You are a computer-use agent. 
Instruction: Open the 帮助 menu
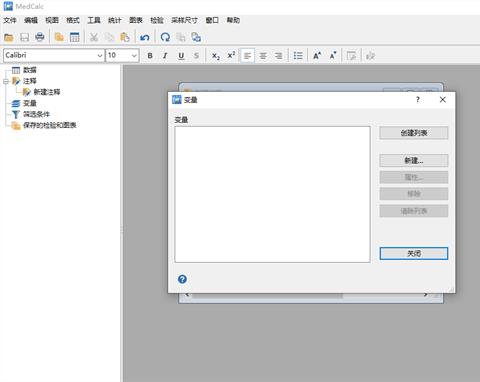pos(233,20)
